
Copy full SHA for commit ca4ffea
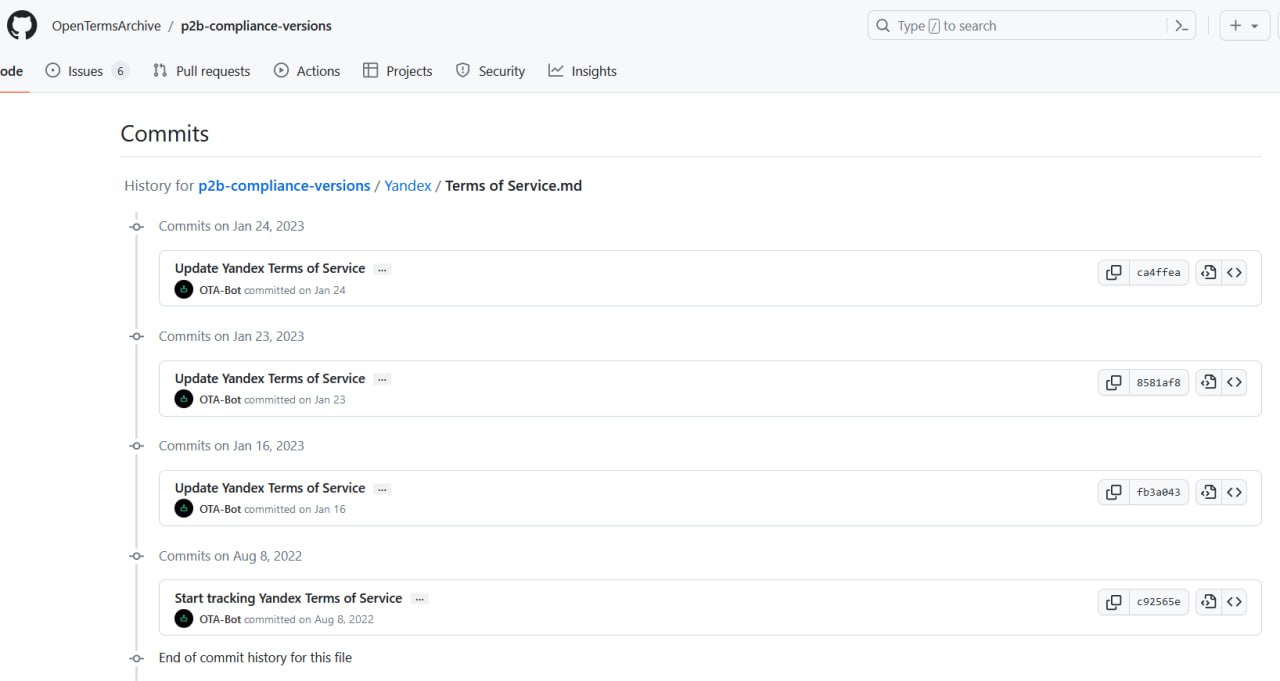(x=1113, y=272)
